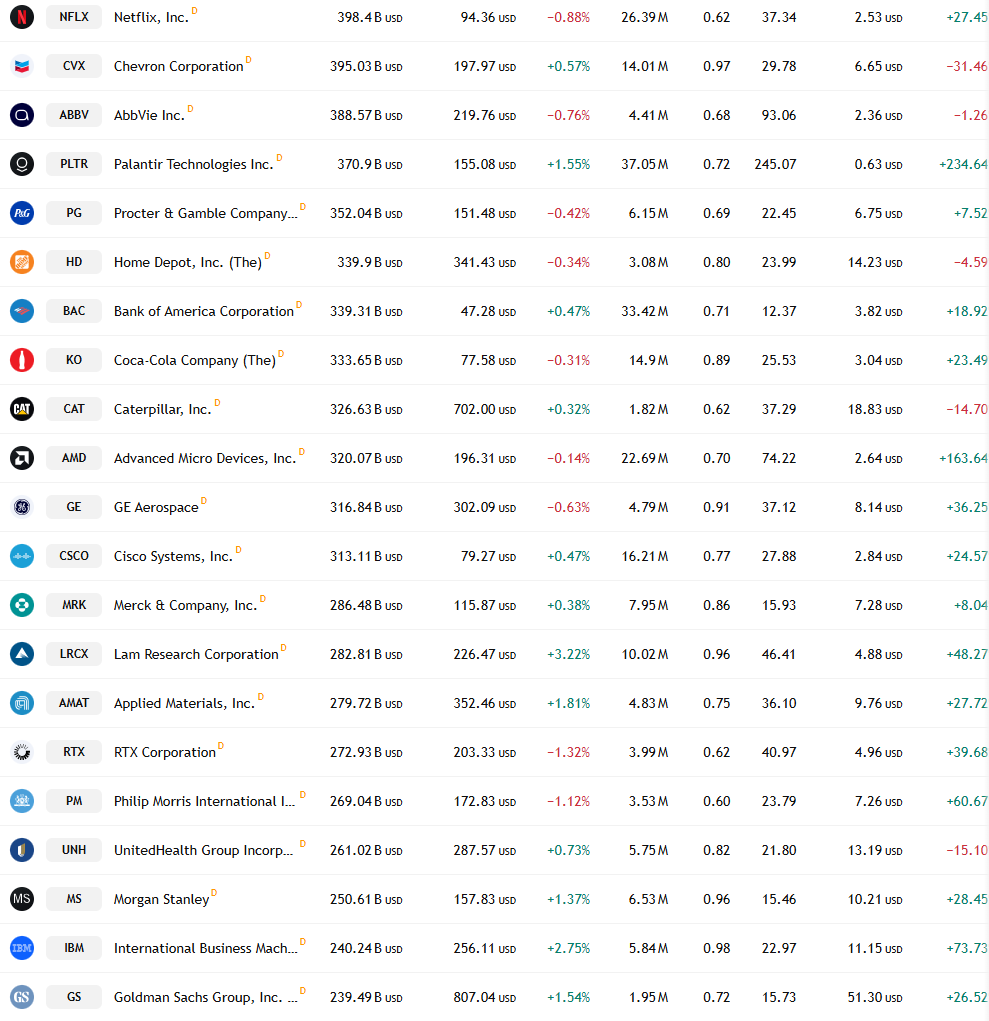Viewport: 989px width, 1021px height.
Task: Click the CSCO ticker badge
Action: [x=74, y=556]
